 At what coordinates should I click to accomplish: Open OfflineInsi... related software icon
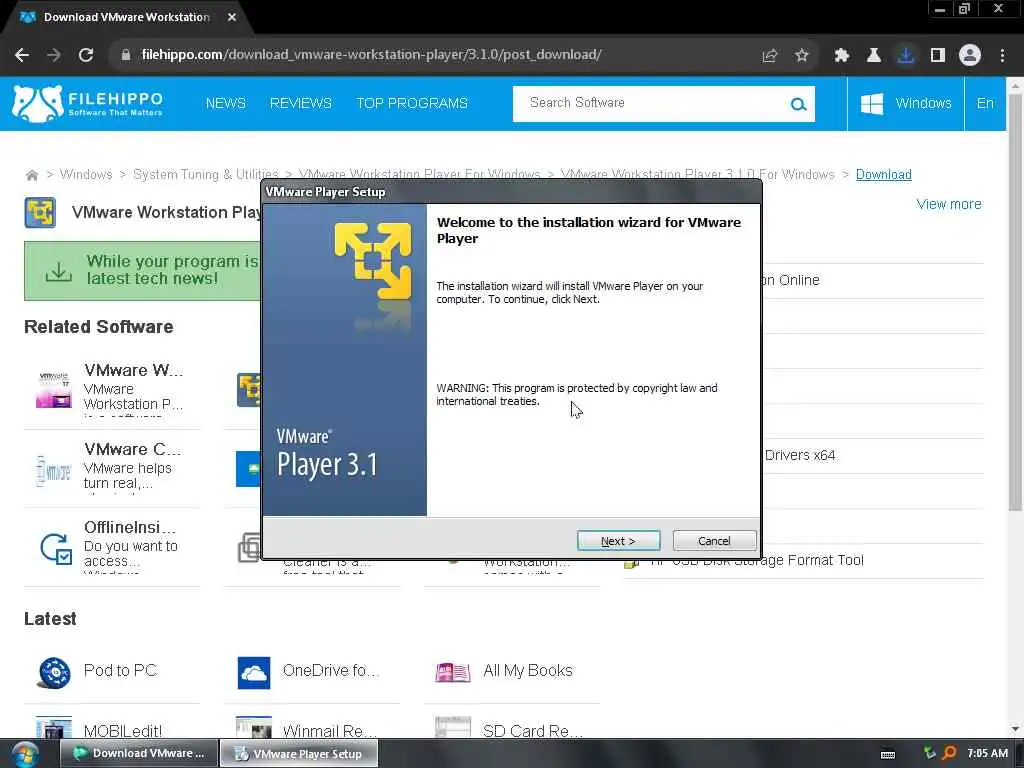56,548
